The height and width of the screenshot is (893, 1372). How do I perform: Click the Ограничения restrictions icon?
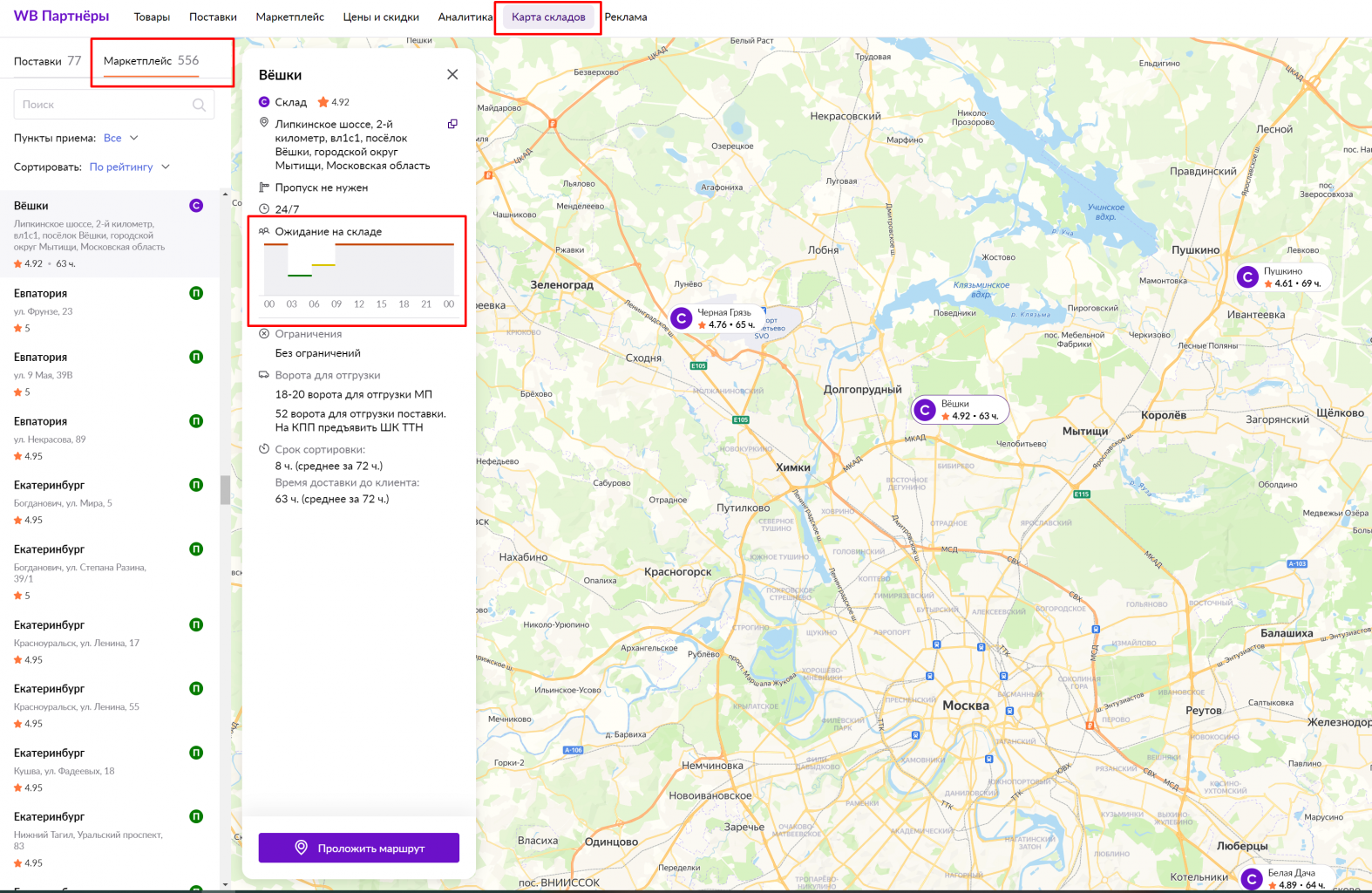(264, 334)
